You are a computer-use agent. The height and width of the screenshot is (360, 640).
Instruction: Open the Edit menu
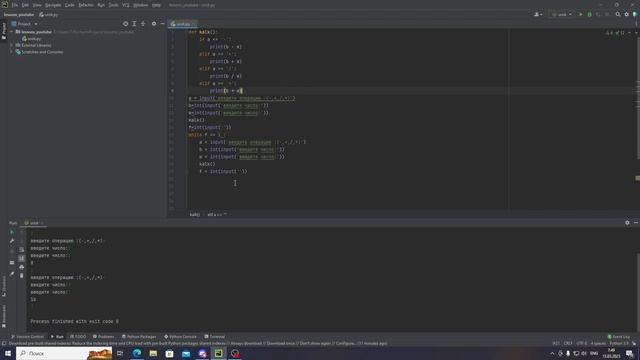pyautogui.click(x=25, y=5)
